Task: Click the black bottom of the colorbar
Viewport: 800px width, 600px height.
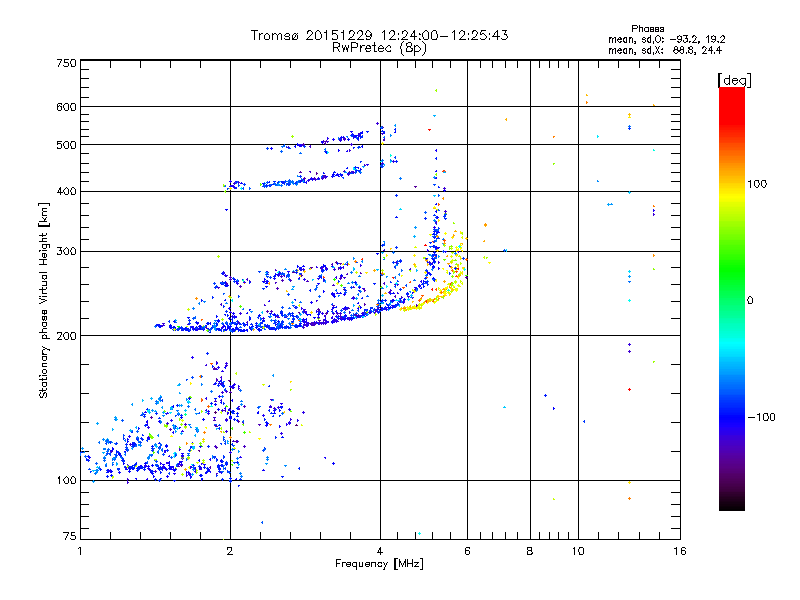Action: coord(732,503)
